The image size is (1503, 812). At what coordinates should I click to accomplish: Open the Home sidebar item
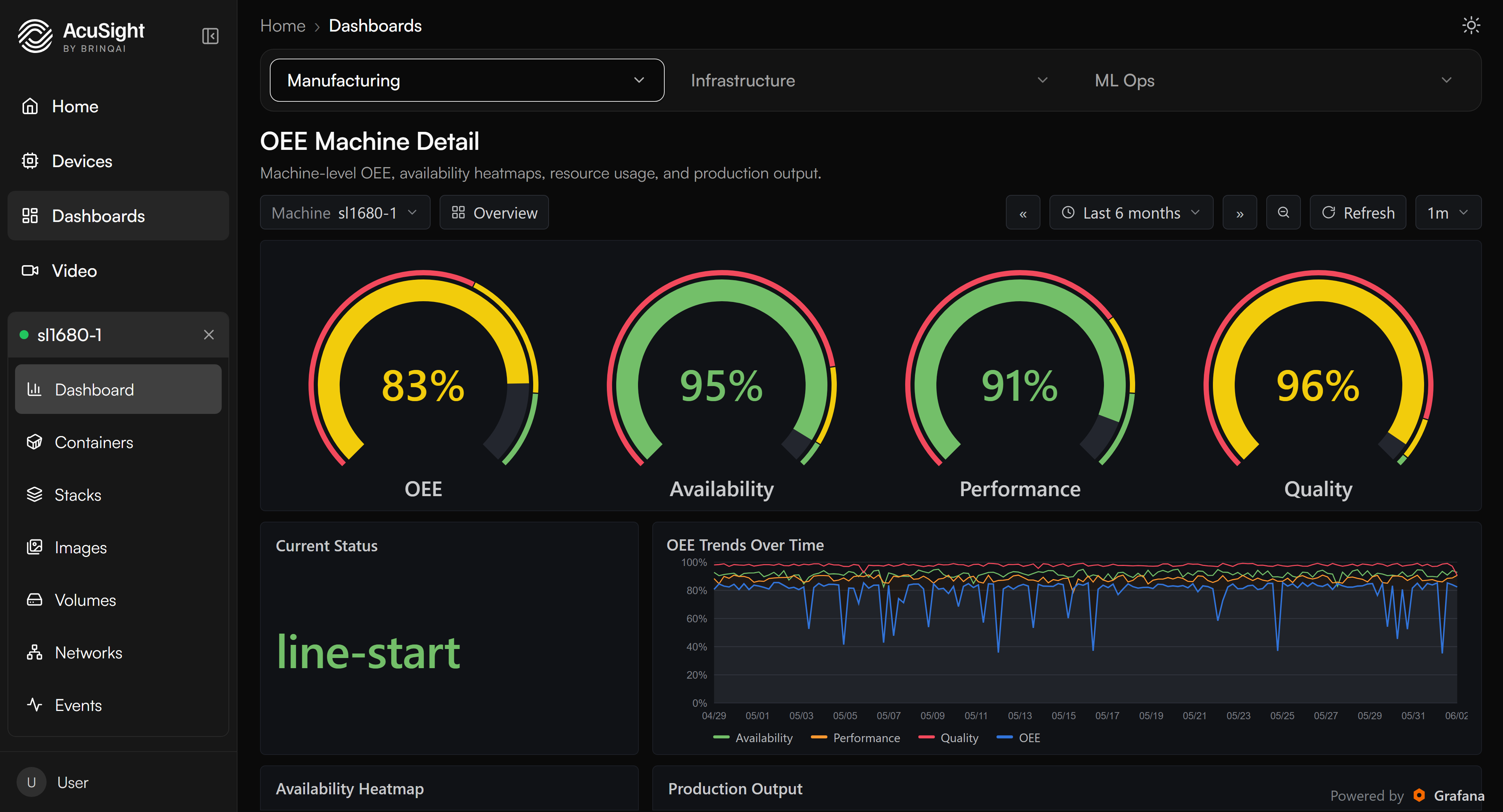tap(118, 106)
